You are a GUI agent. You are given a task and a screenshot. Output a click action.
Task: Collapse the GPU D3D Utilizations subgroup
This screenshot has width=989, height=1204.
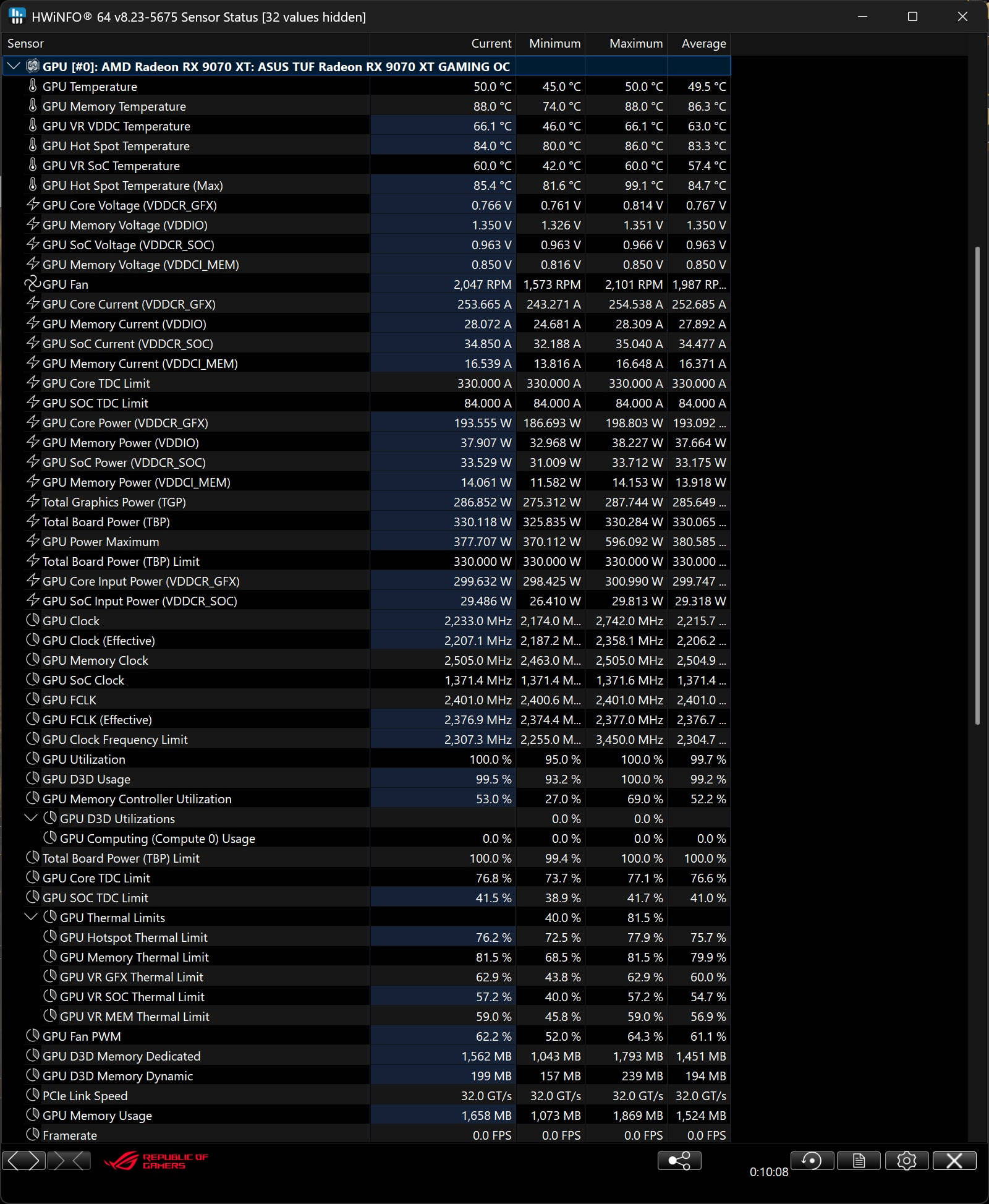point(31,818)
